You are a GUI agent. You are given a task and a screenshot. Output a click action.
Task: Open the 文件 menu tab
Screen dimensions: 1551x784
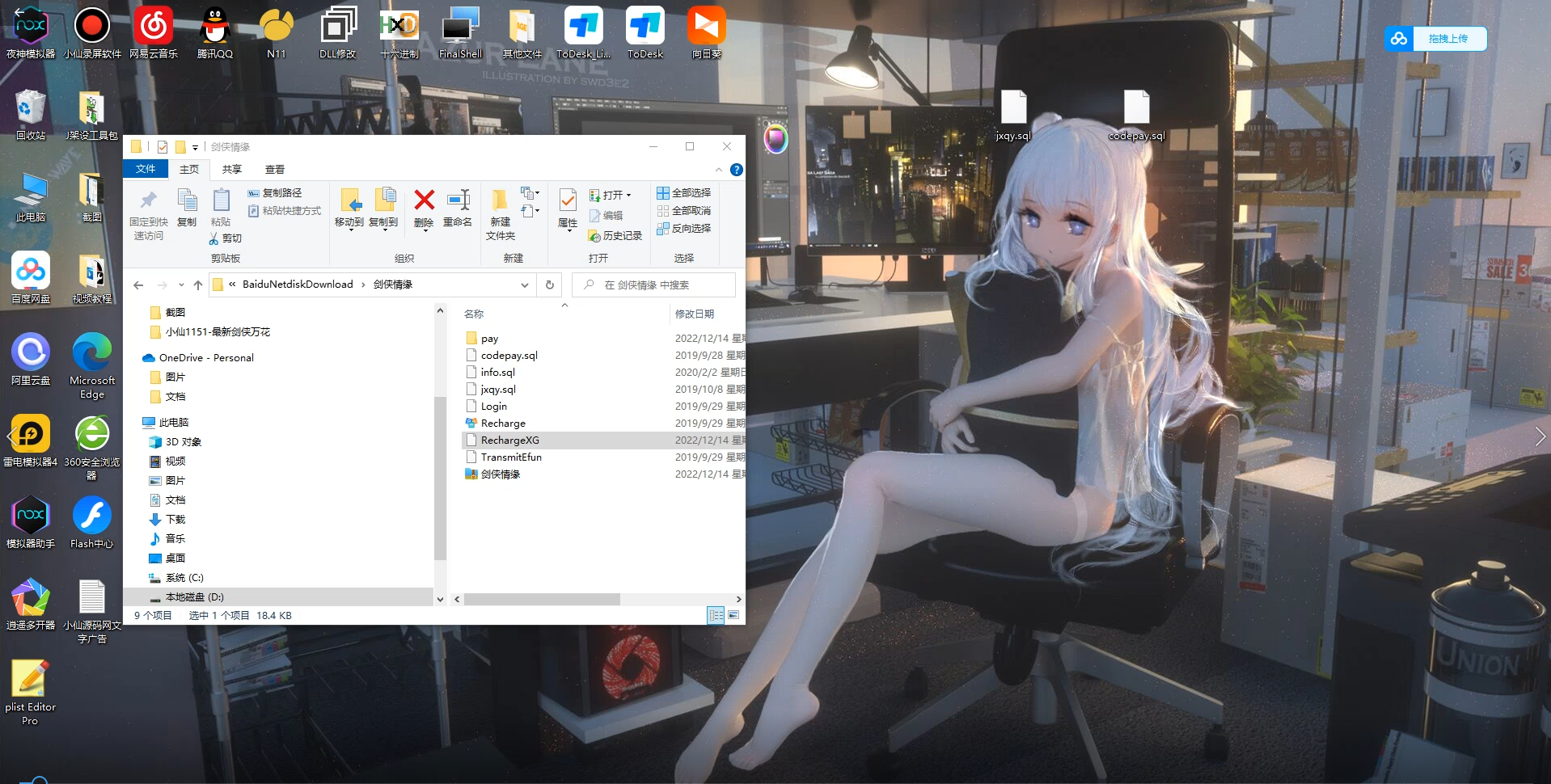point(146,169)
